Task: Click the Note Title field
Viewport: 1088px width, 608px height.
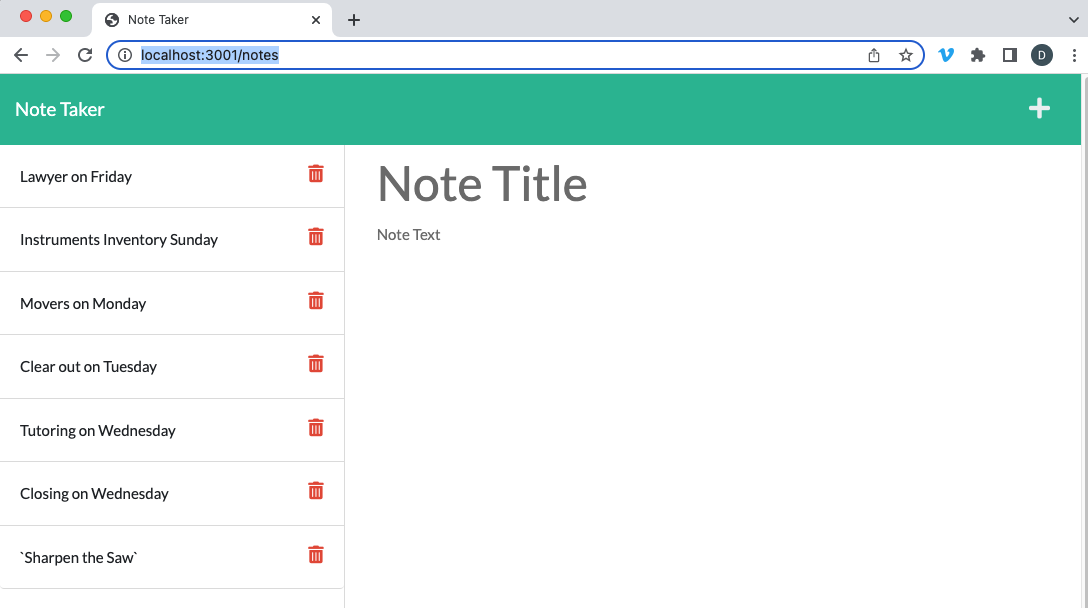Action: 483,185
